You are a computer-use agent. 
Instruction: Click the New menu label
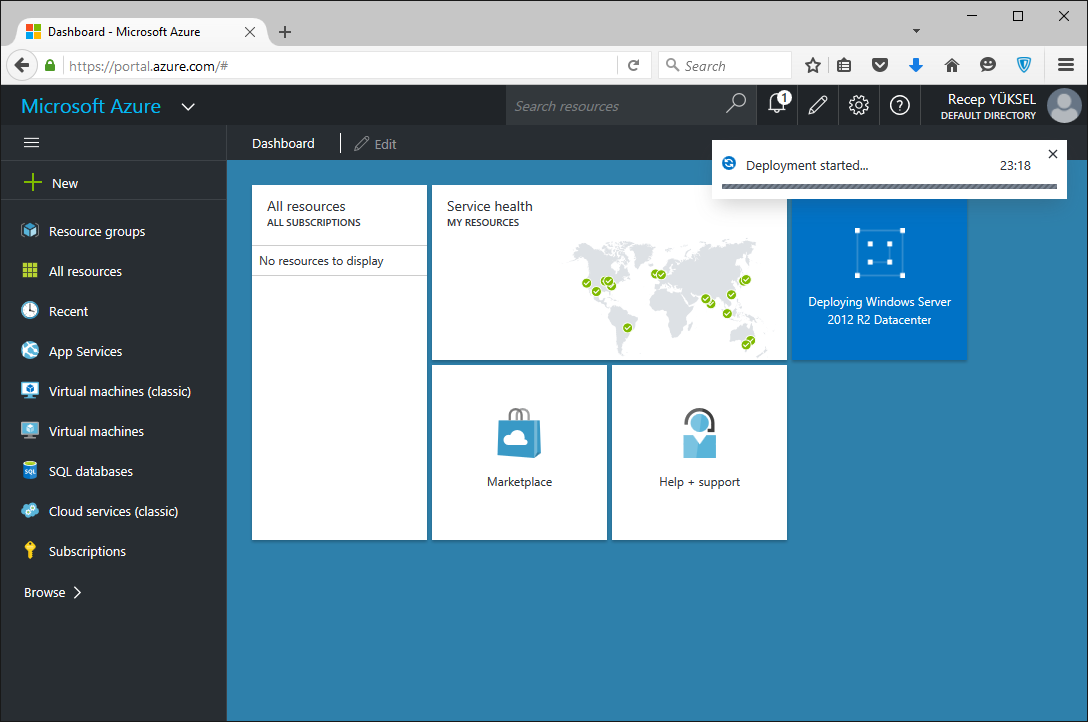[x=65, y=183]
